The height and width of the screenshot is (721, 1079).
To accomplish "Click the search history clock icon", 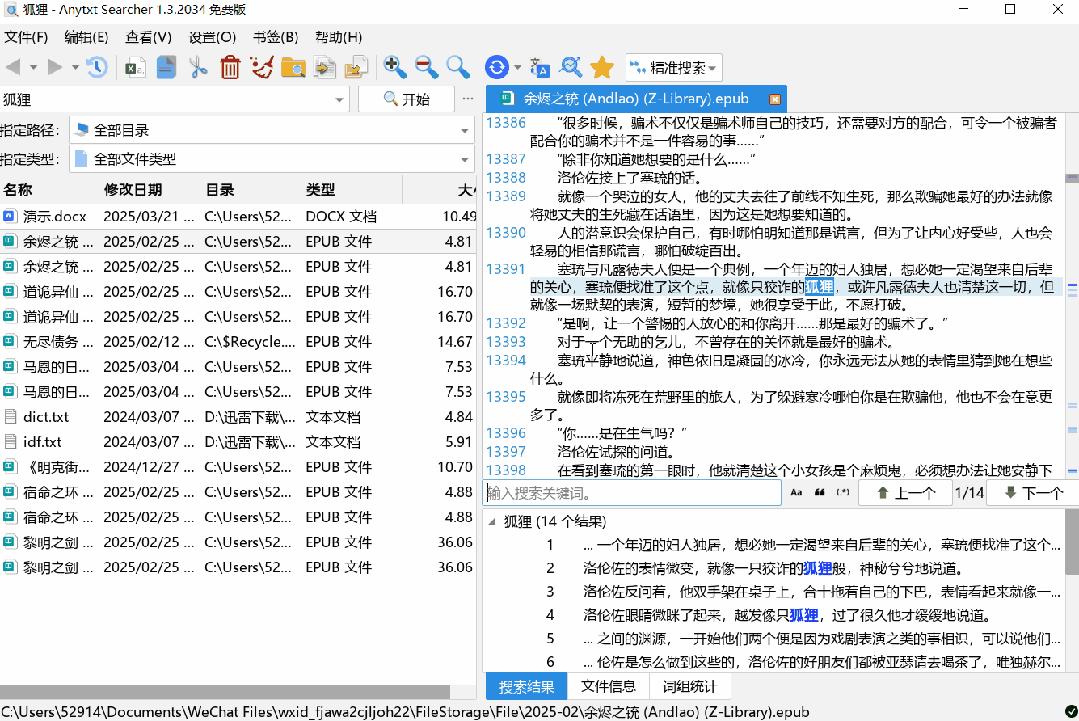I will [x=97, y=67].
